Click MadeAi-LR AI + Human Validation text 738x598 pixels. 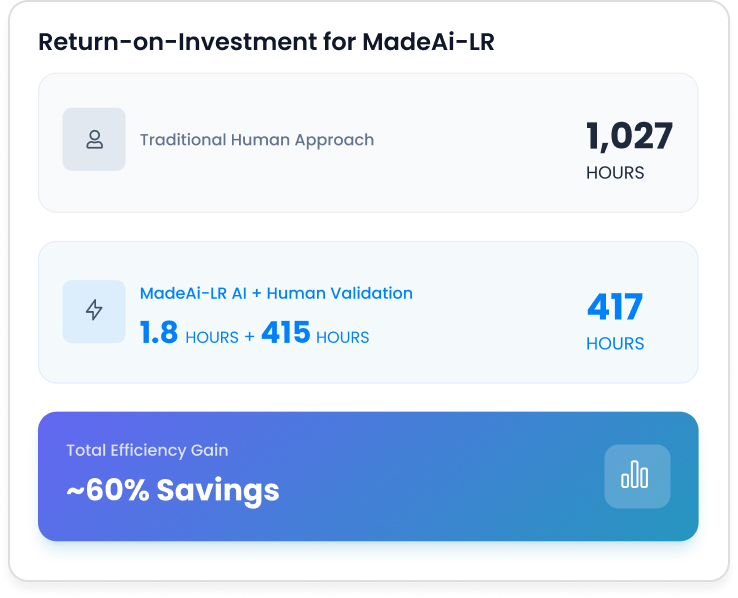pyautogui.click(x=276, y=293)
